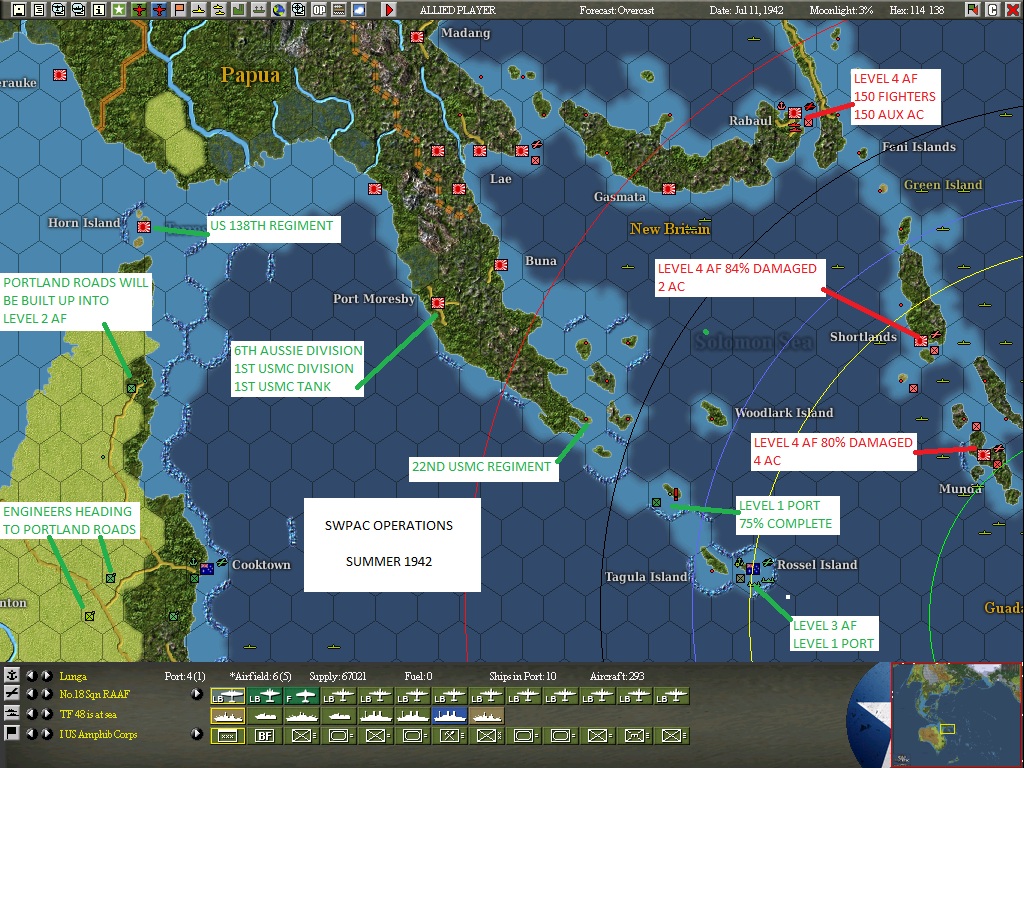
Task: Select the blue-highlighted ship icon
Action: point(449,716)
